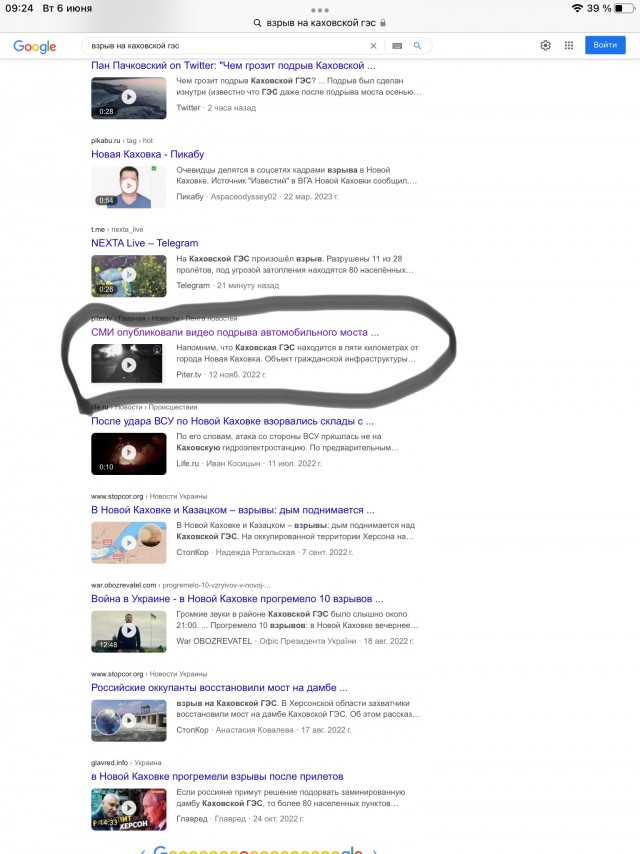Click the Войти sign-in button
Viewport: 640px width, 854px height.
click(605, 45)
